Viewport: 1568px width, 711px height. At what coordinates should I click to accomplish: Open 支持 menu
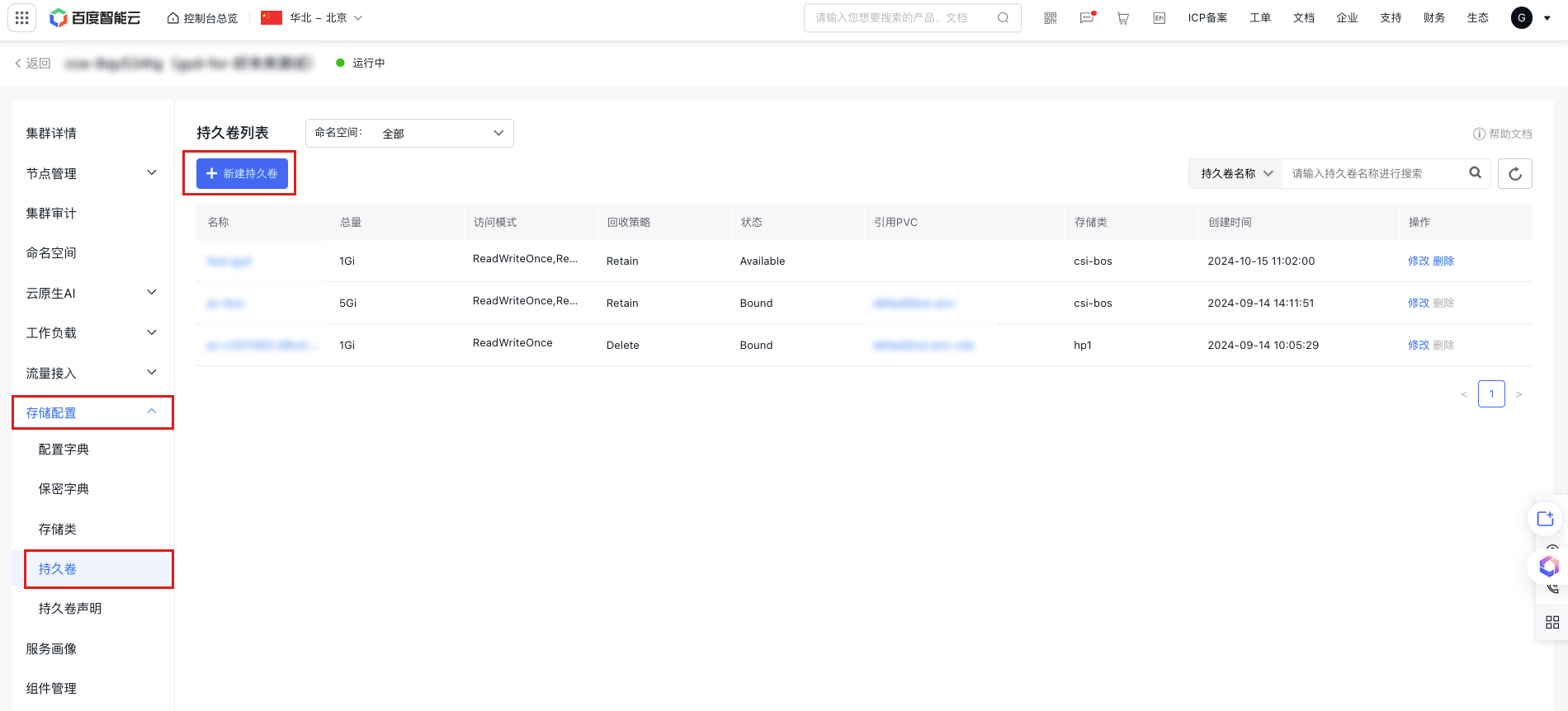click(x=1391, y=18)
